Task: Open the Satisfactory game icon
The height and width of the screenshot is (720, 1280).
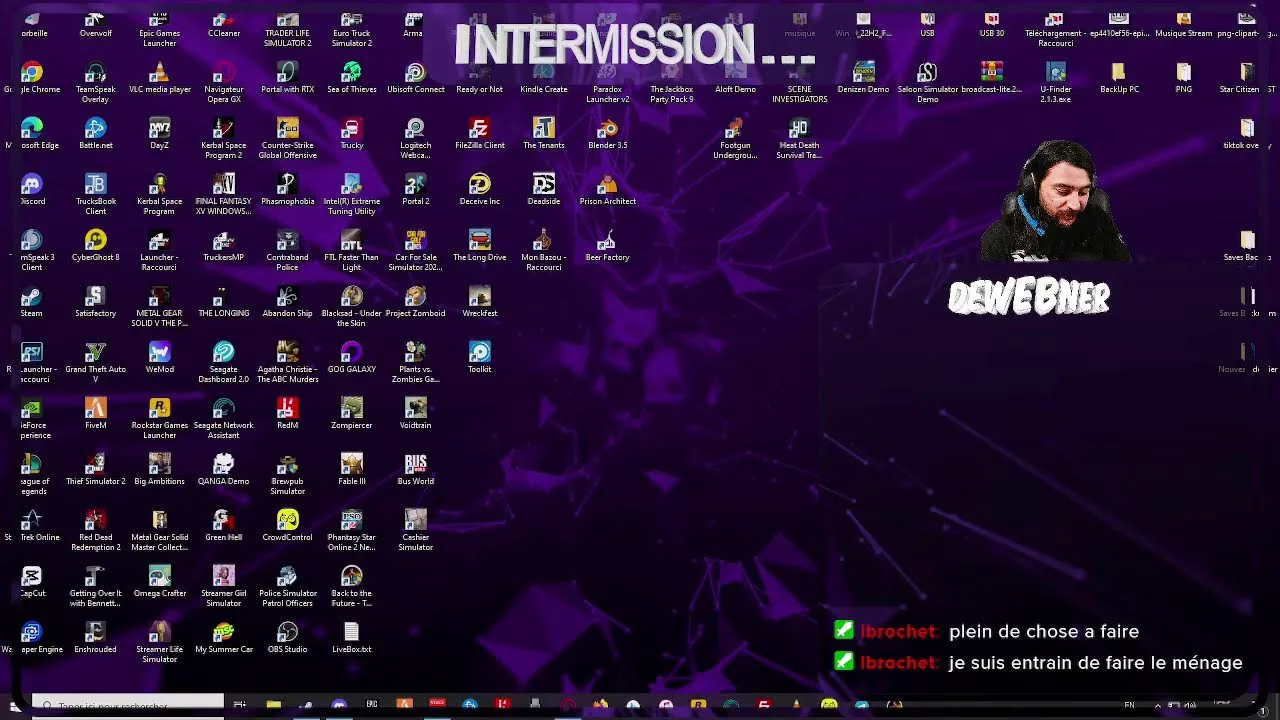Action: click(x=95, y=302)
